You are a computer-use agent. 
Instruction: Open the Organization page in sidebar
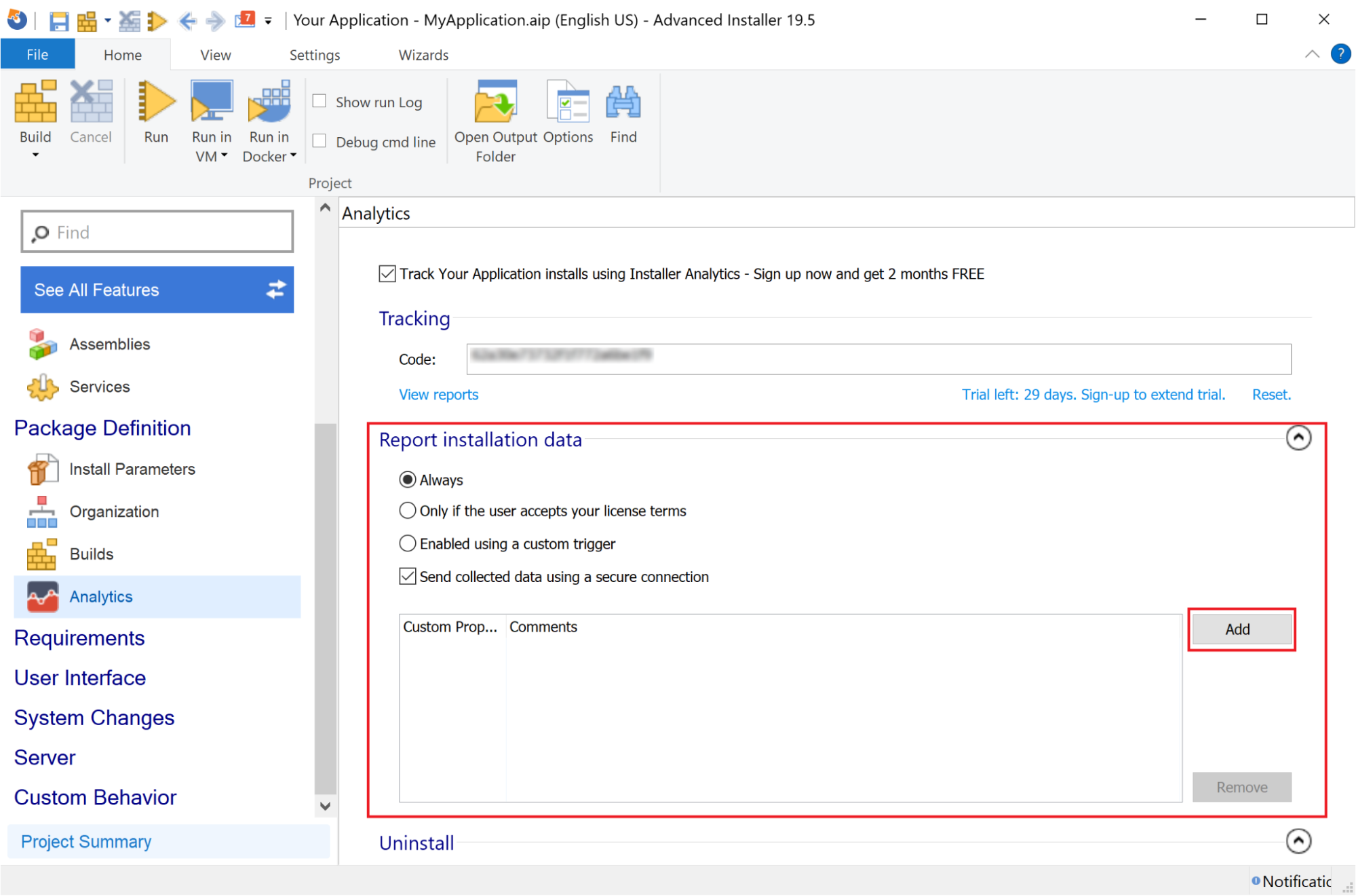coord(114,512)
